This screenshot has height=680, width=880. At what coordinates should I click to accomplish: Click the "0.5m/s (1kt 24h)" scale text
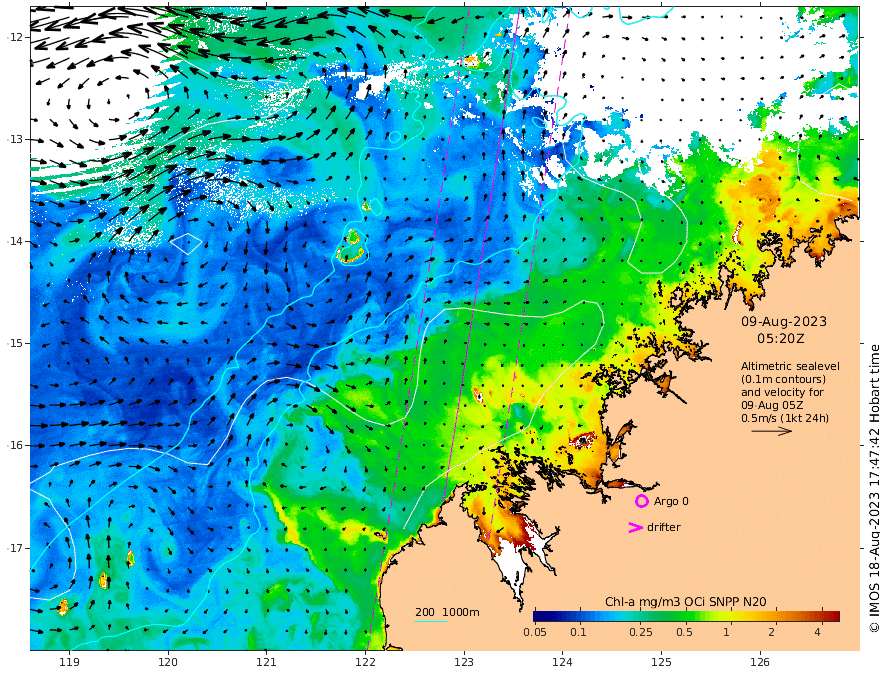(x=785, y=418)
